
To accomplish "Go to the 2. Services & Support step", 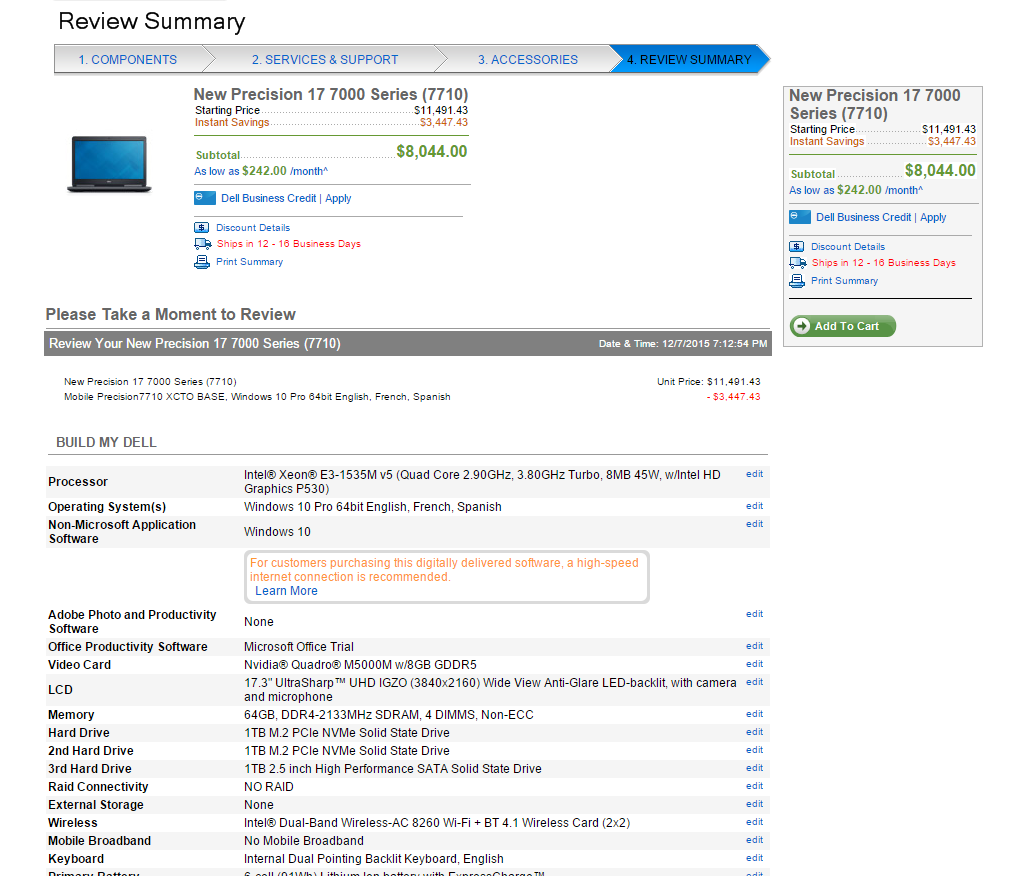I will [x=324, y=59].
